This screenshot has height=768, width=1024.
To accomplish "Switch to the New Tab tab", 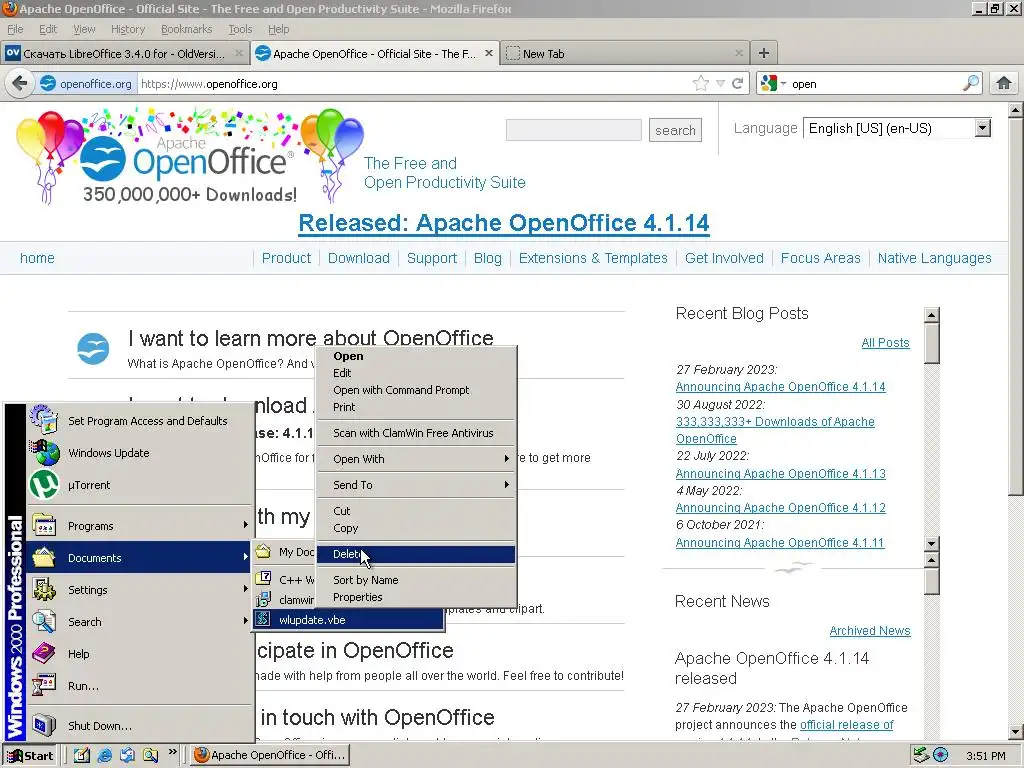I will tap(626, 54).
